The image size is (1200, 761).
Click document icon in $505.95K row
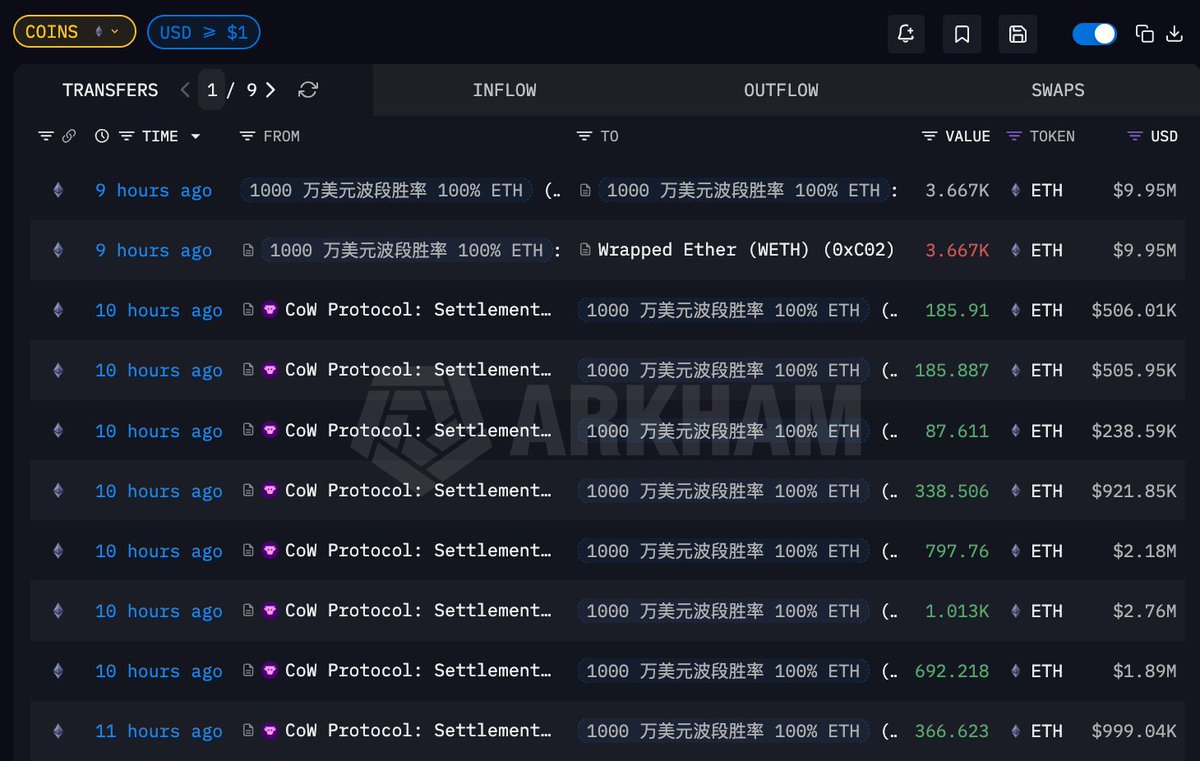248,370
